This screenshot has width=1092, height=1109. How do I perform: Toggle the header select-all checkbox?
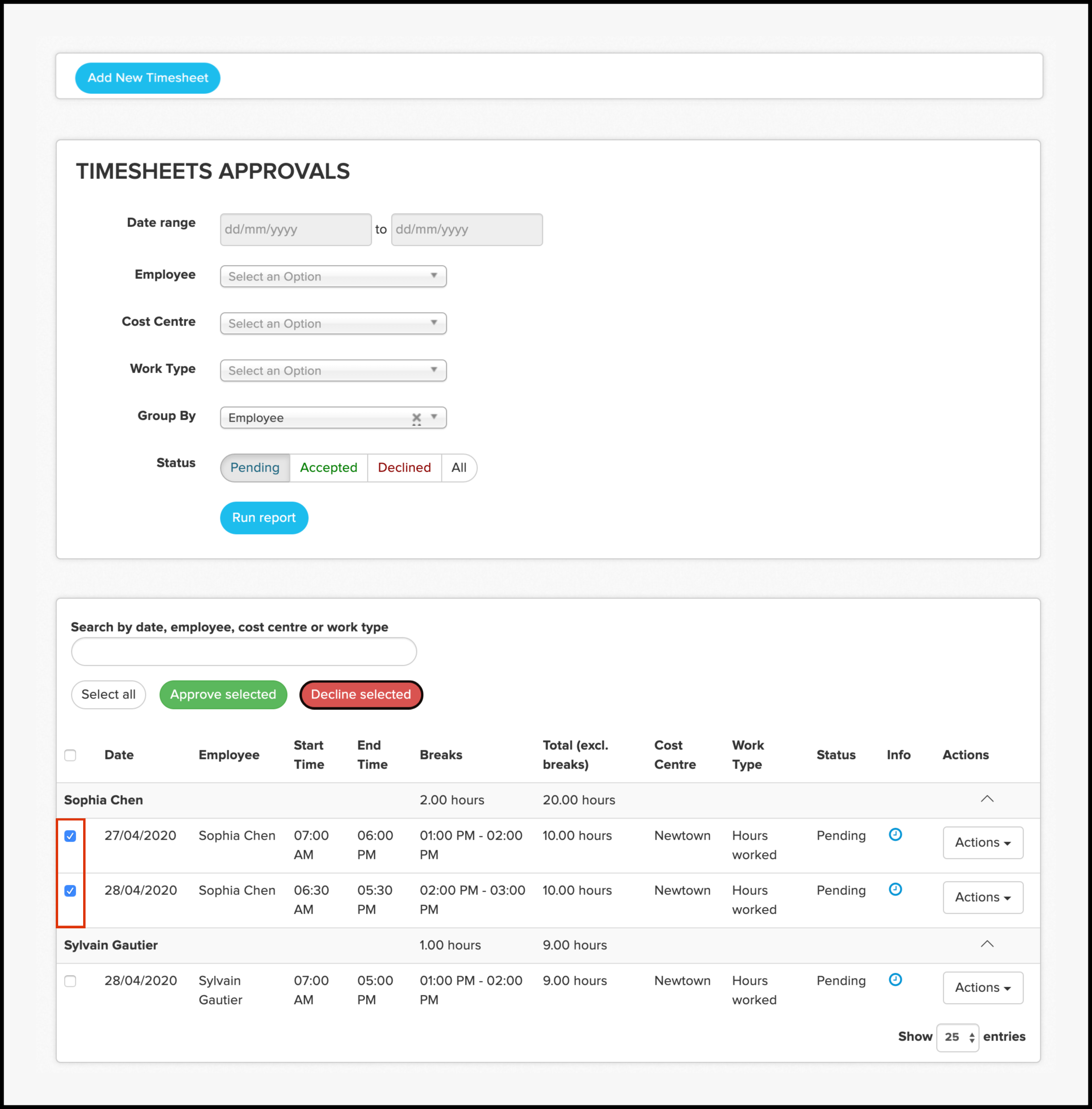tap(71, 755)
